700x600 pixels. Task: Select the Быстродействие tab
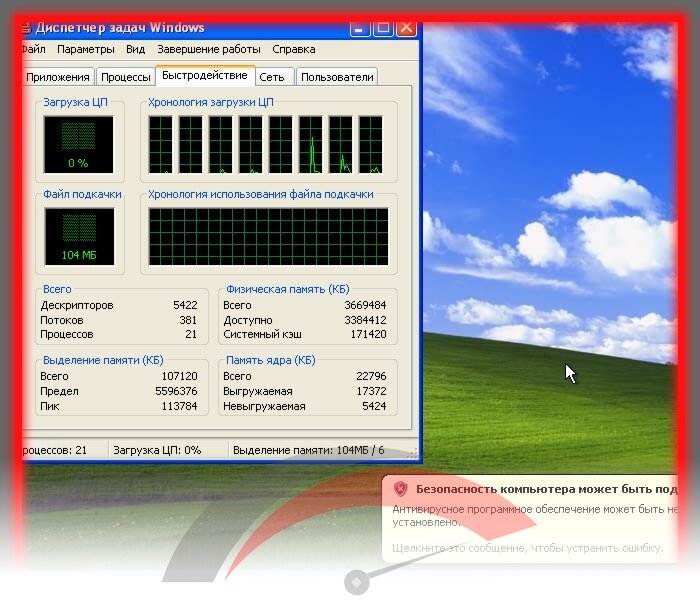(x=205, y=75)
